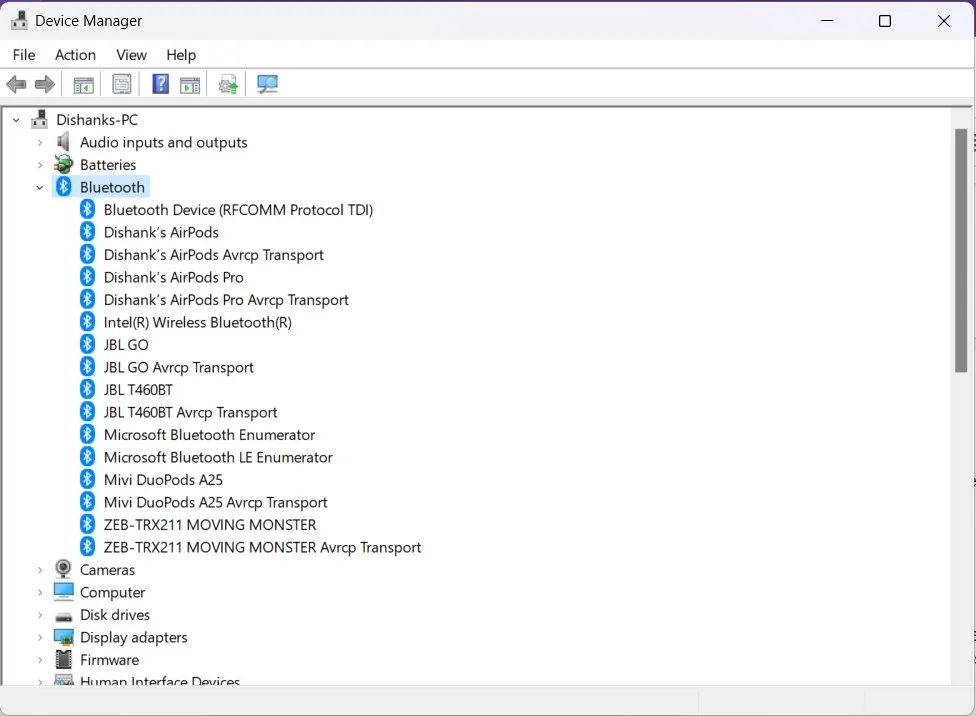Click the Dishanks-PC computer icon

[40, 119]
